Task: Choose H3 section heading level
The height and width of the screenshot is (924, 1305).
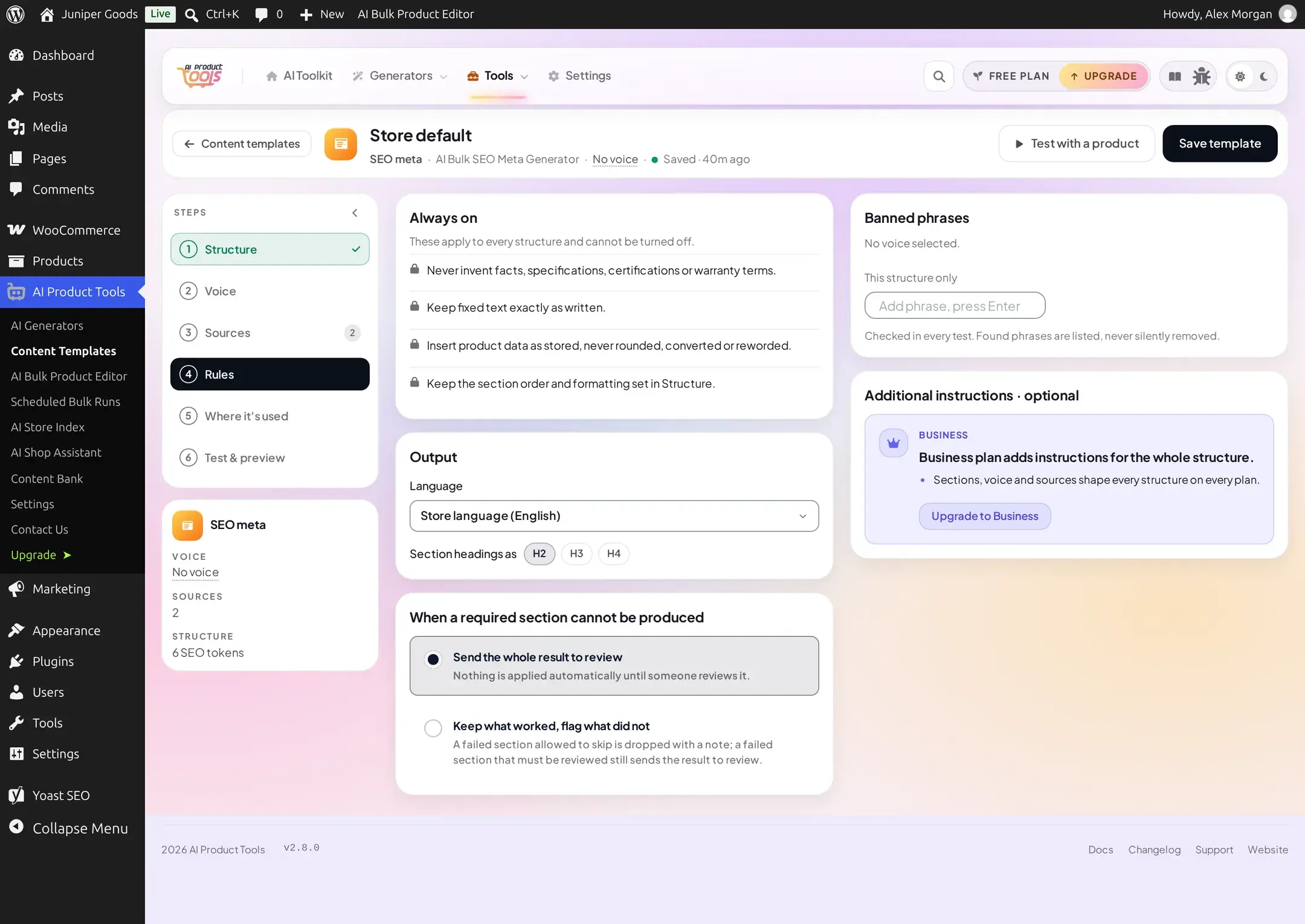Action: click(x=576, y=554)
